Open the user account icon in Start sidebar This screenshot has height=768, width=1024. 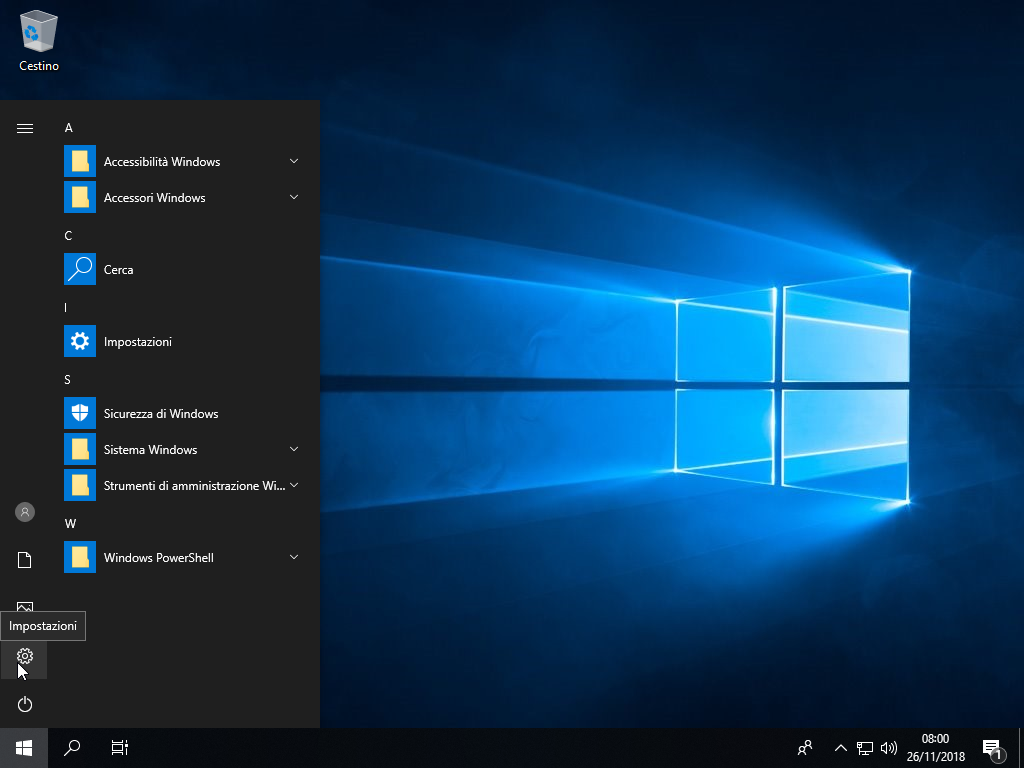[25, 512]
